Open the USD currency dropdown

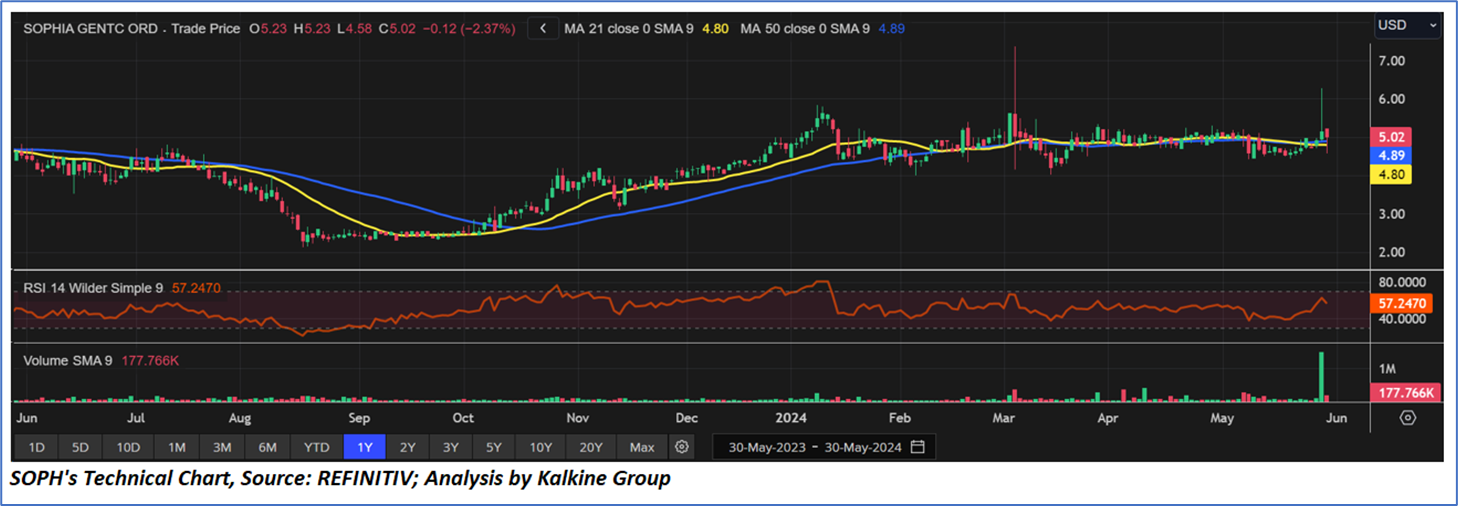coord(1406,25)
